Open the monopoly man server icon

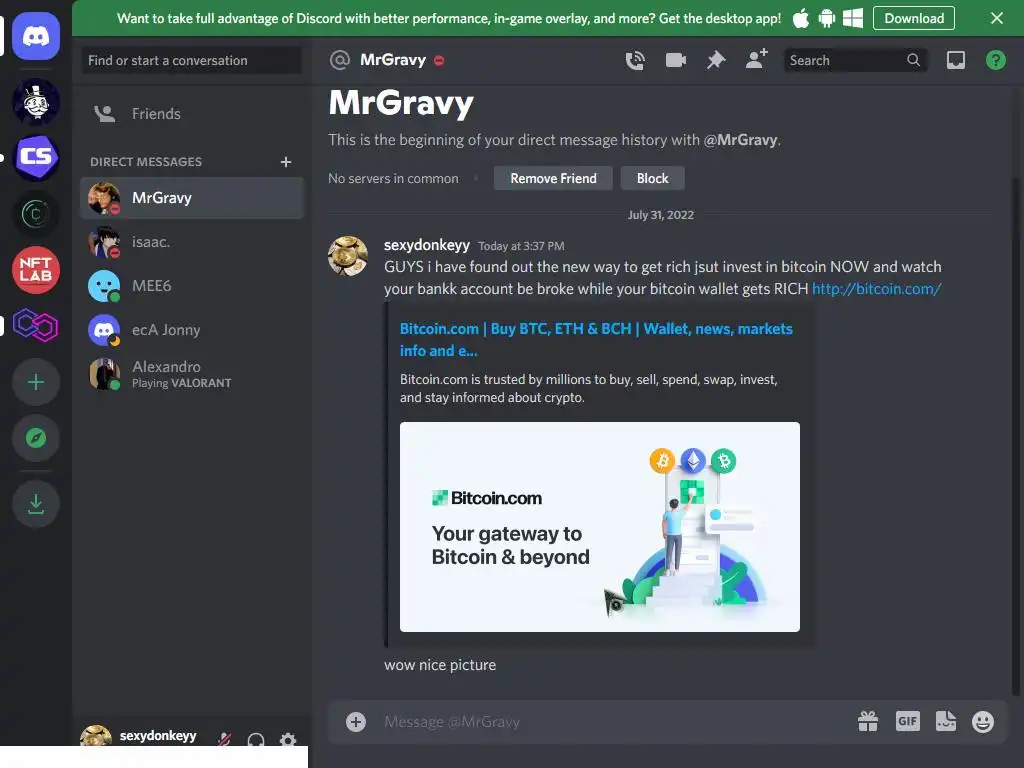36,102
